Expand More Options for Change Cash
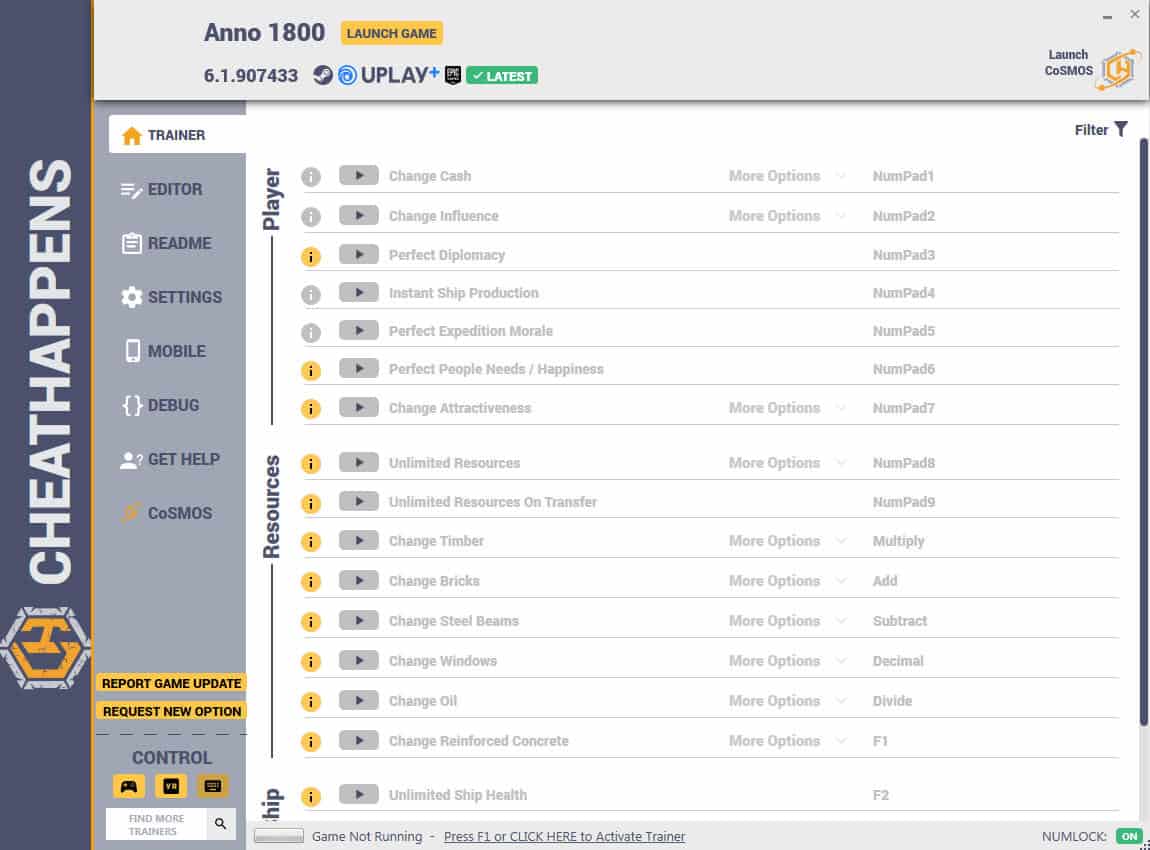 pyautogui.click(x=787, y=176)
